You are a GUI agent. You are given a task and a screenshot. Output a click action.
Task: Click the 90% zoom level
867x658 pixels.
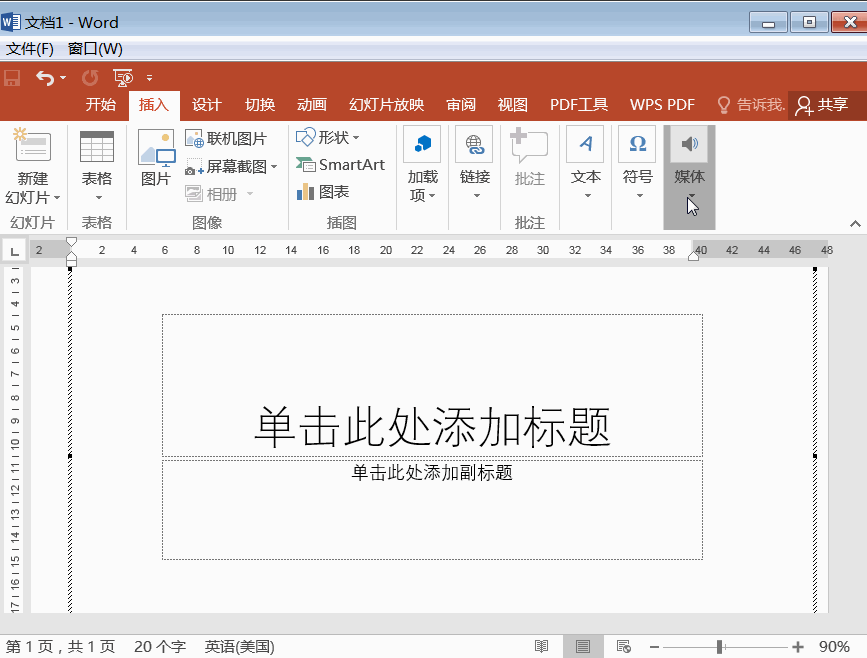(834, 646)
